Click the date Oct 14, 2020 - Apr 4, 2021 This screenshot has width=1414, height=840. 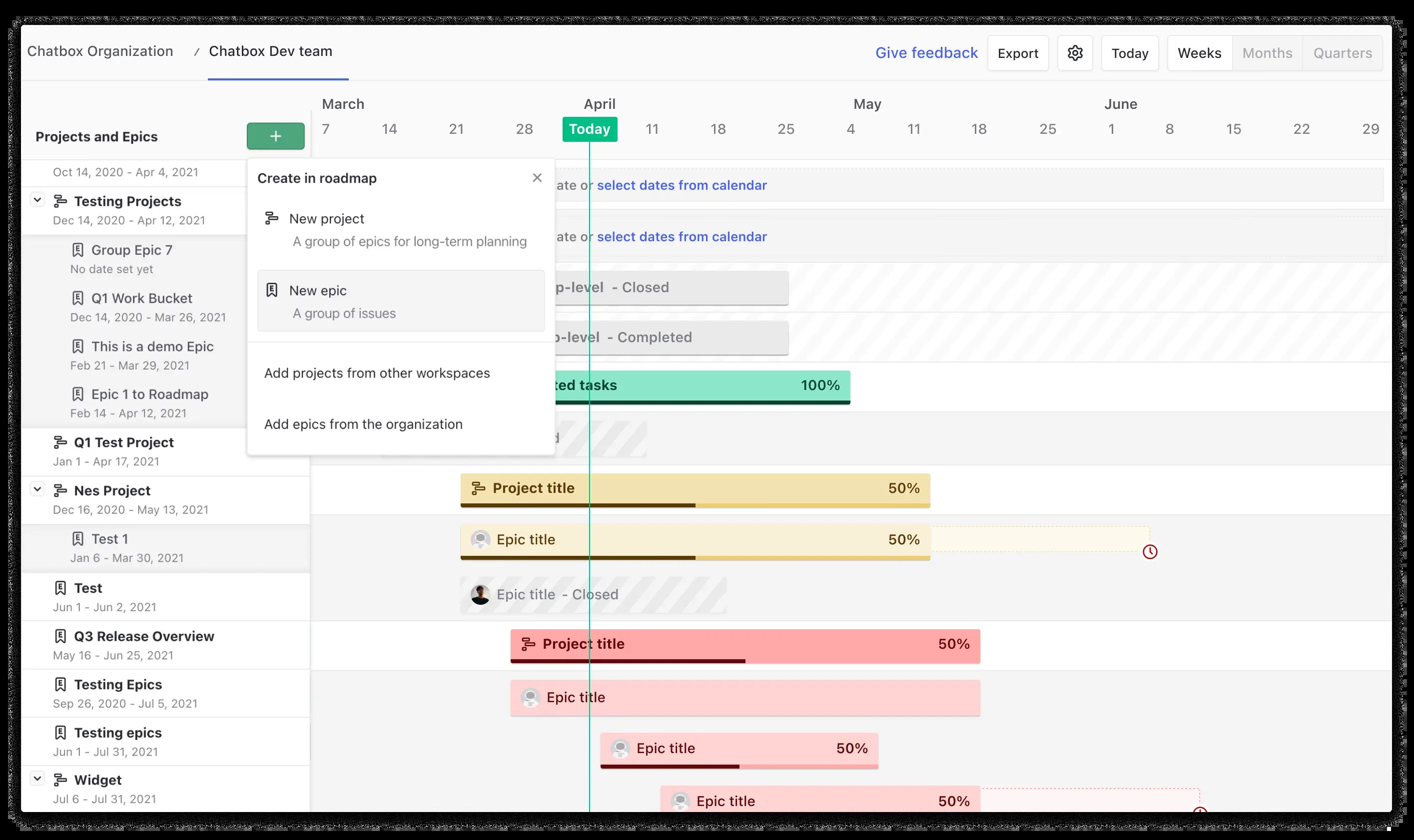[x=126, y=172]
